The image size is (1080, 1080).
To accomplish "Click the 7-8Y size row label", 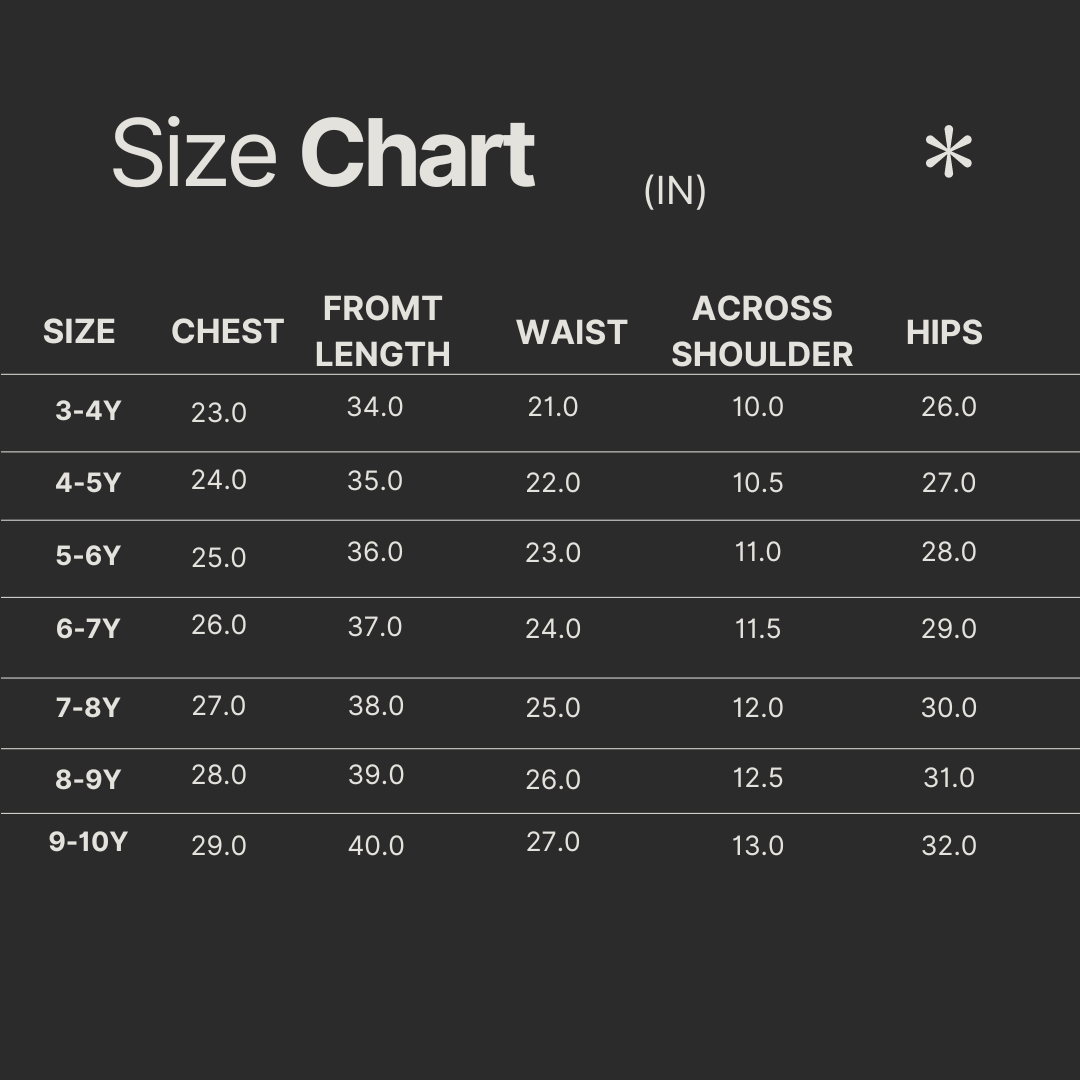I will point(88,708).
